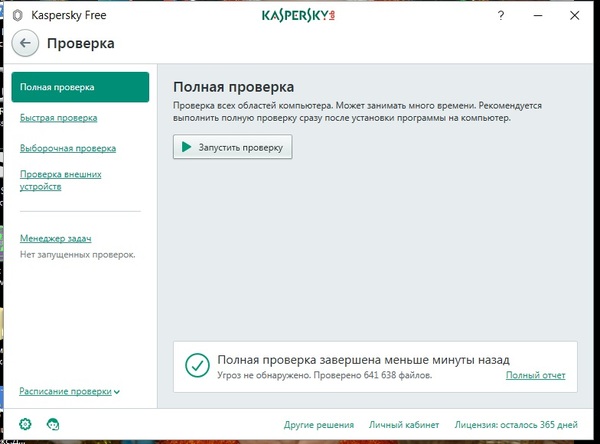Click the Лицензия: осталось 365 дней link
This screenshot has width=600, height=444.
coord(516,425)
